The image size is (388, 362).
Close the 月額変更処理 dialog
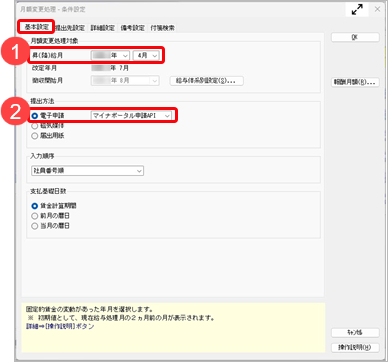pos(377,9)
